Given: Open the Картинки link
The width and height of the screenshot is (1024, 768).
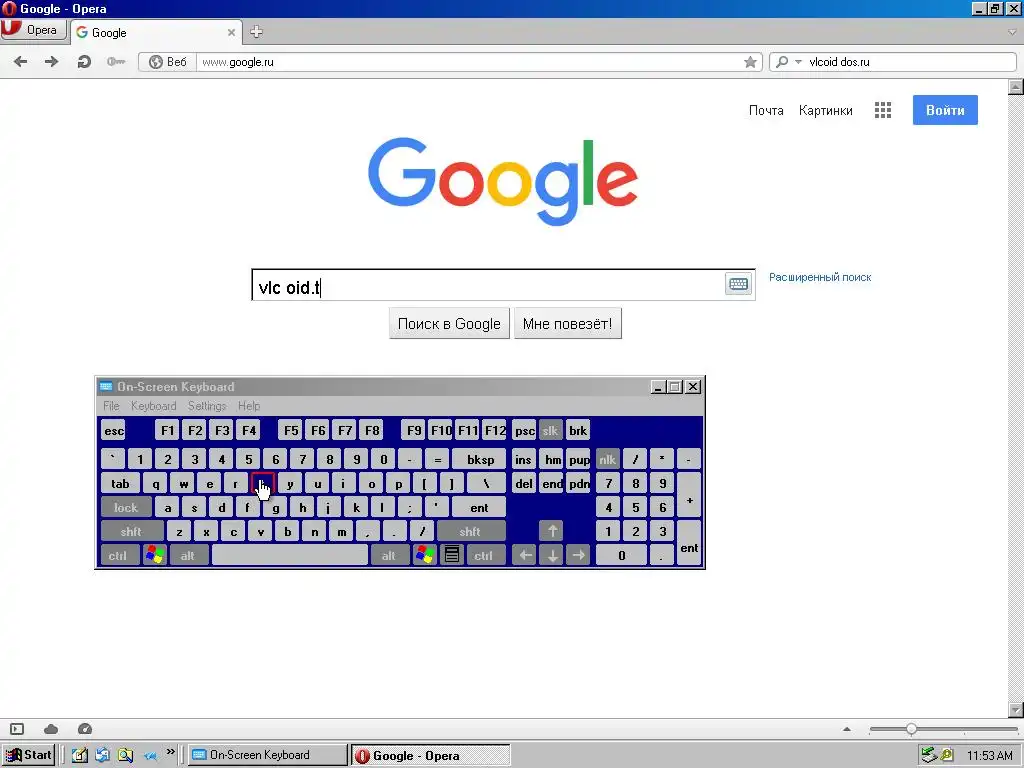Looking at the screenshot, I should (x=825, y=110).
